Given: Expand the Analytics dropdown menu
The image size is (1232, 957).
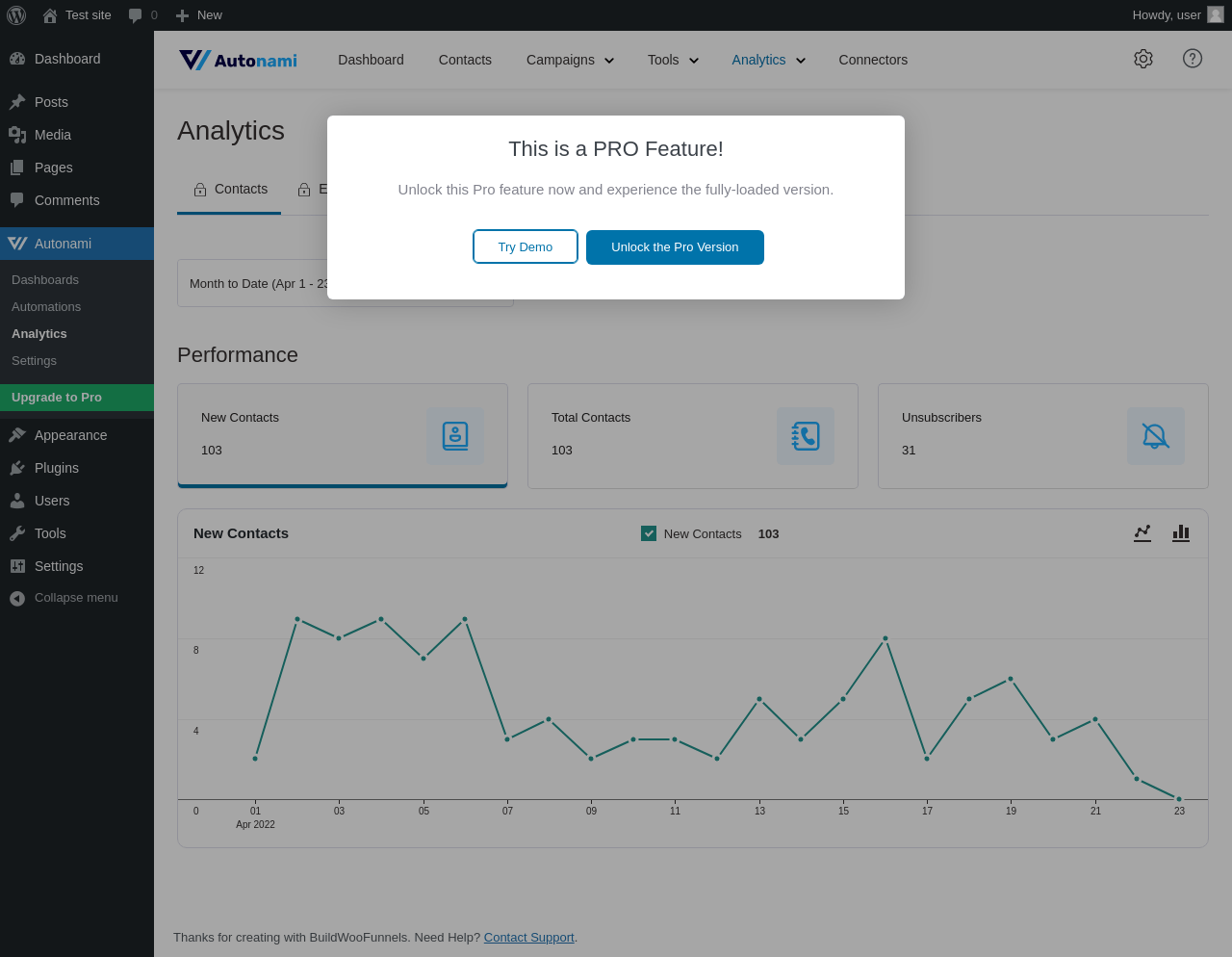Looking at the screenshot, I should (x=768, y=60).
